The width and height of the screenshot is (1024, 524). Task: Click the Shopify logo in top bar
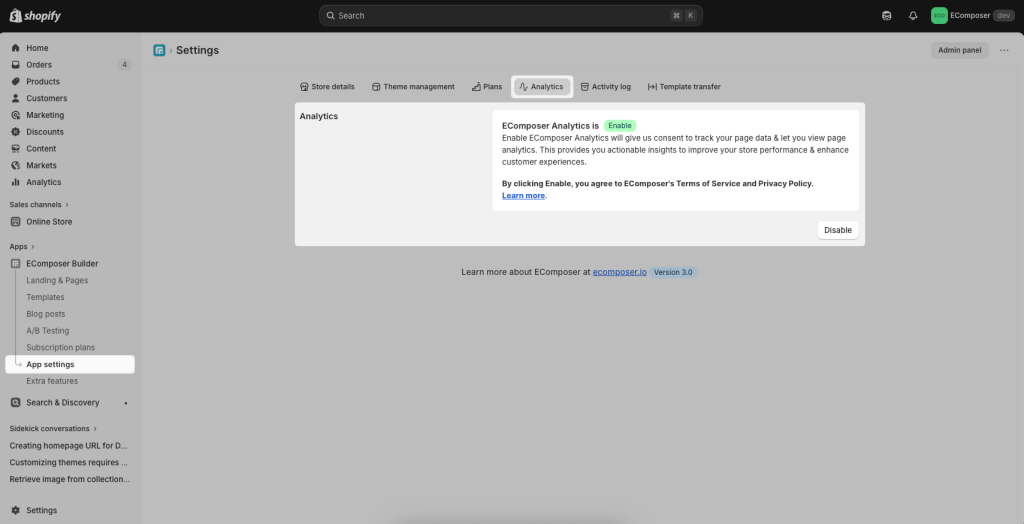[35, 15]
